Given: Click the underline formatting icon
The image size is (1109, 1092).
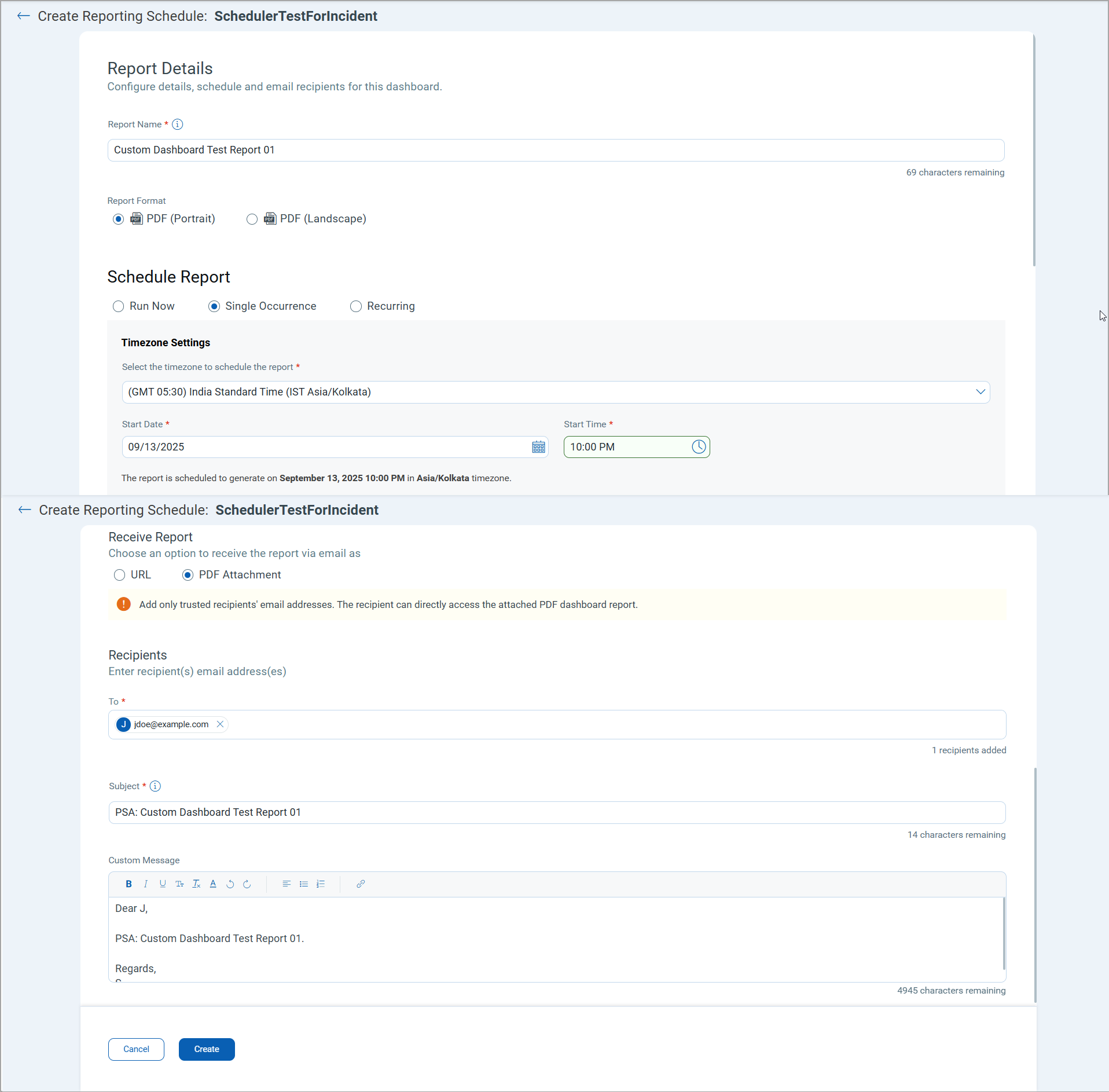Looking at the screenshot, I should point(163,884).
